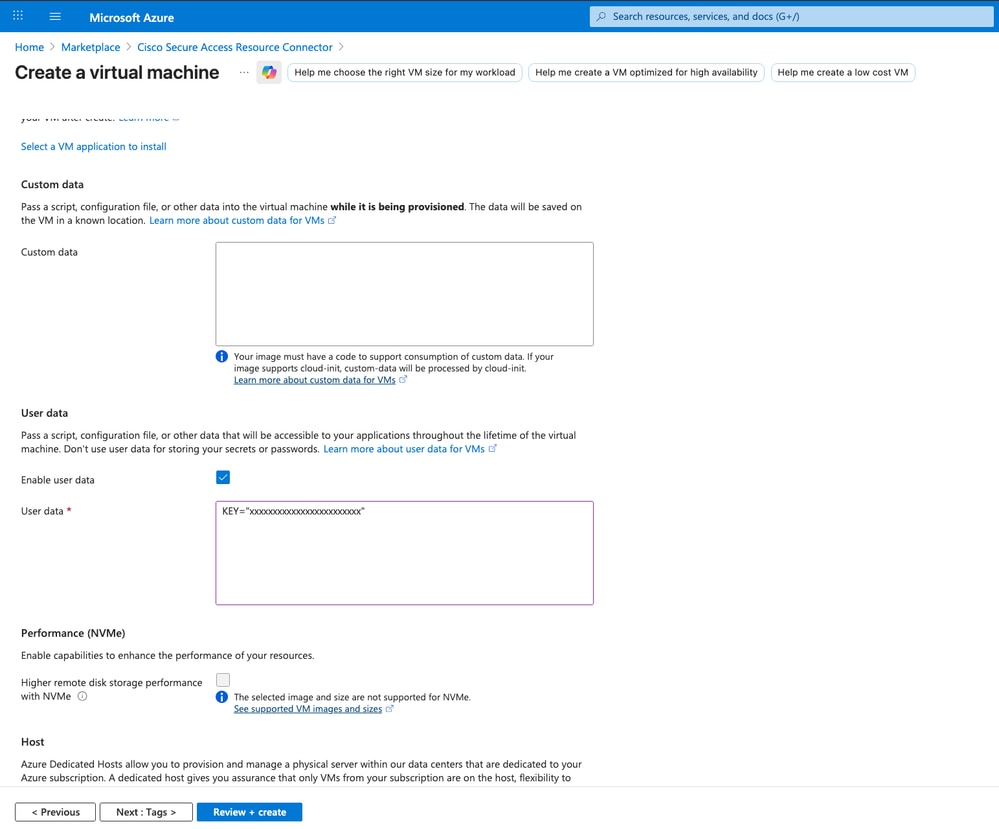999x829 pixels.
Task: Click the ellipsis next to Create a virtual machine
Action: pyautogui.click(x=243, y=72)
